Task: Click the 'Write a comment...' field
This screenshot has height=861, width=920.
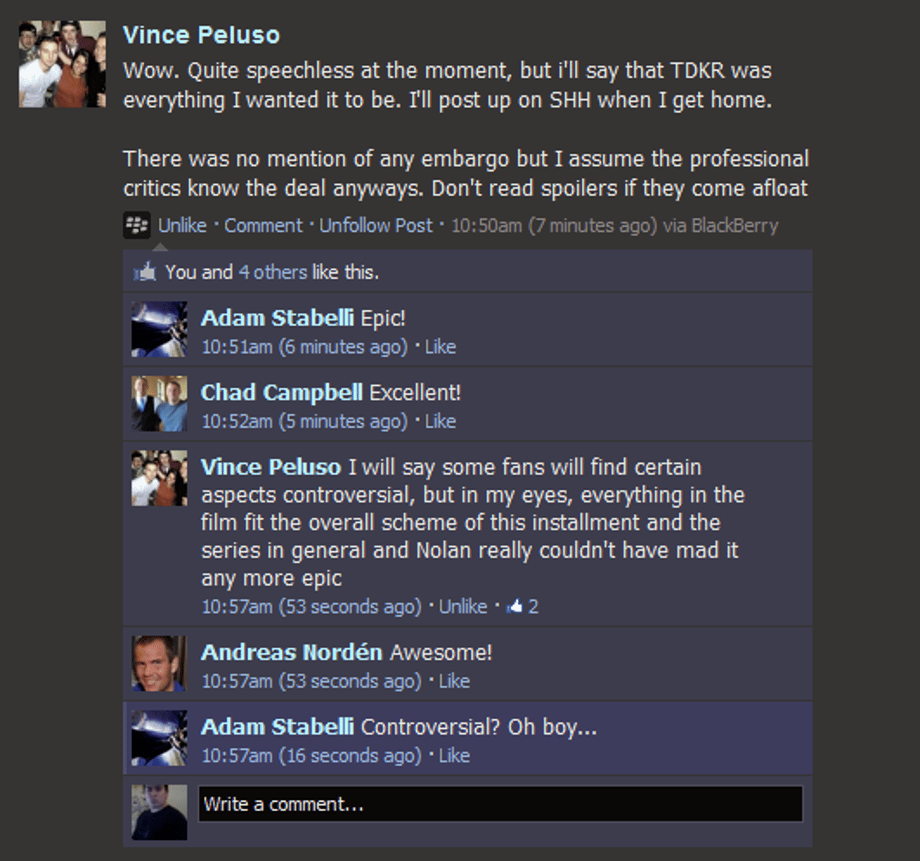Action: pos(500,804)
